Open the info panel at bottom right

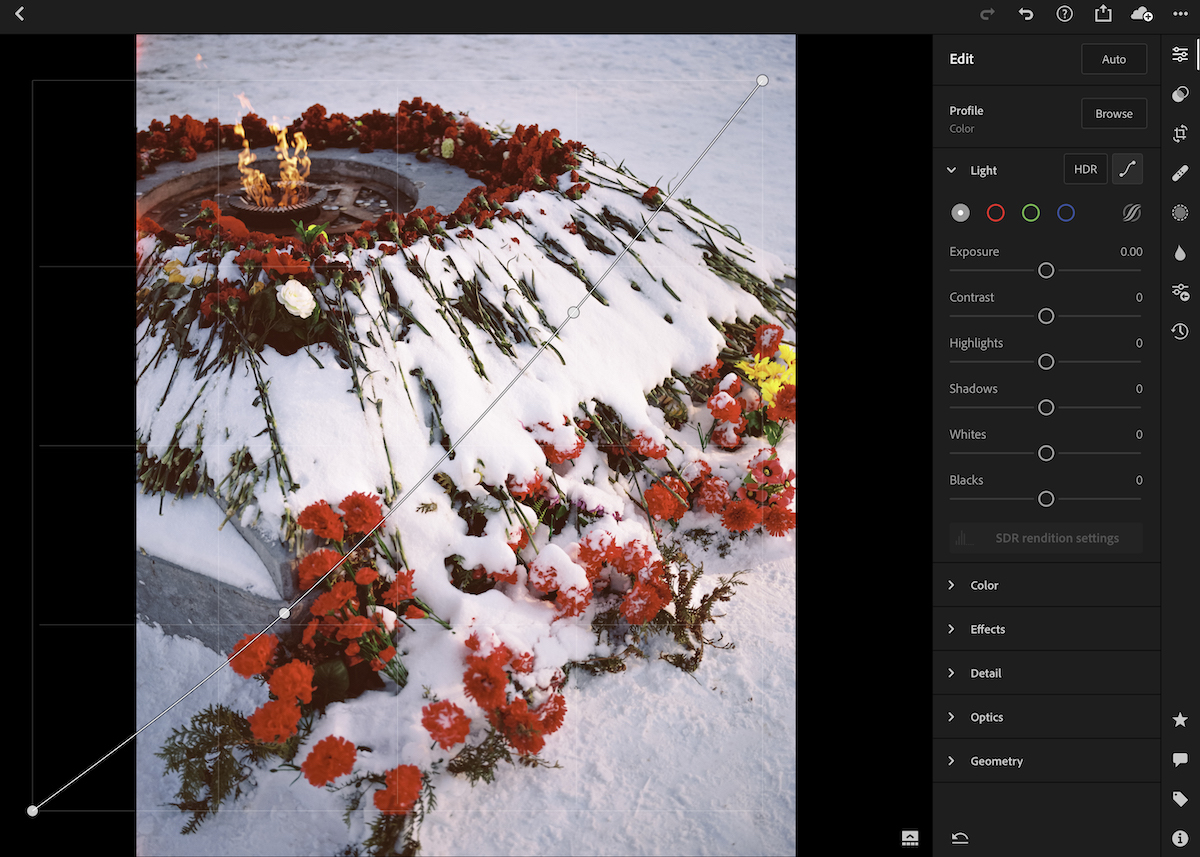coord(1180,838)
